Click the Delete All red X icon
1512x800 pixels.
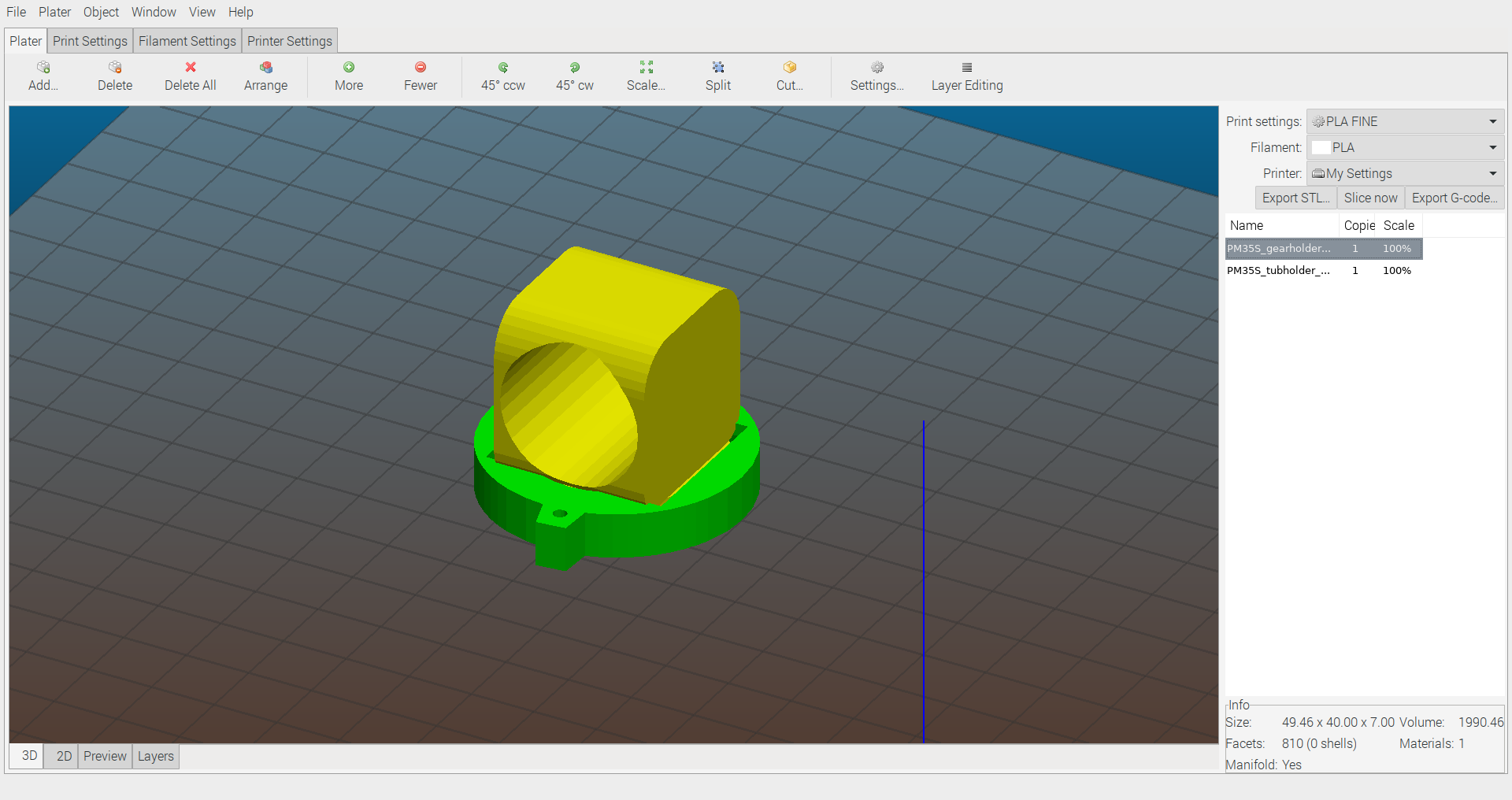(x=191, y=68)
